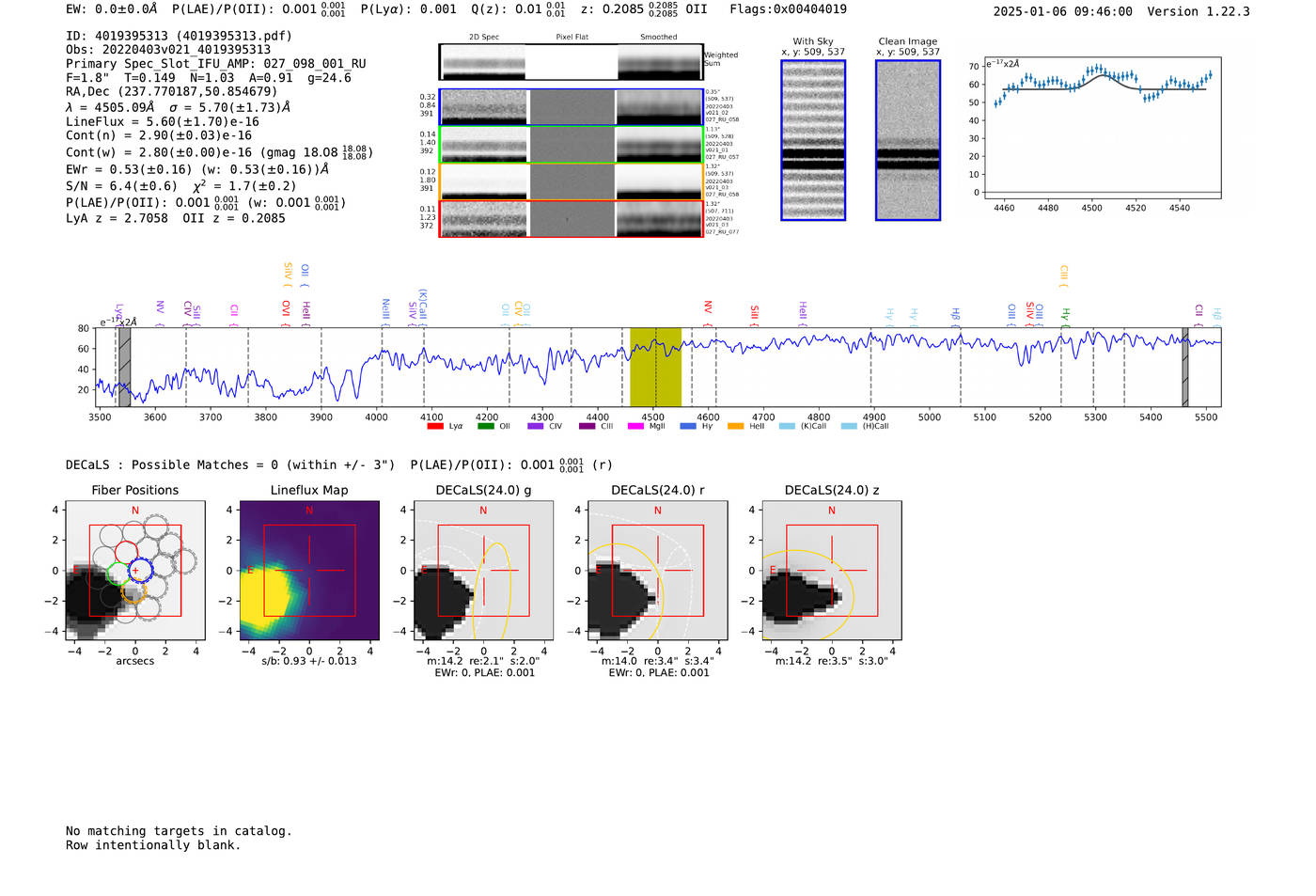Click the Hγ blue legend swatch
The image size is (1316, 896).
click(688, 426)
